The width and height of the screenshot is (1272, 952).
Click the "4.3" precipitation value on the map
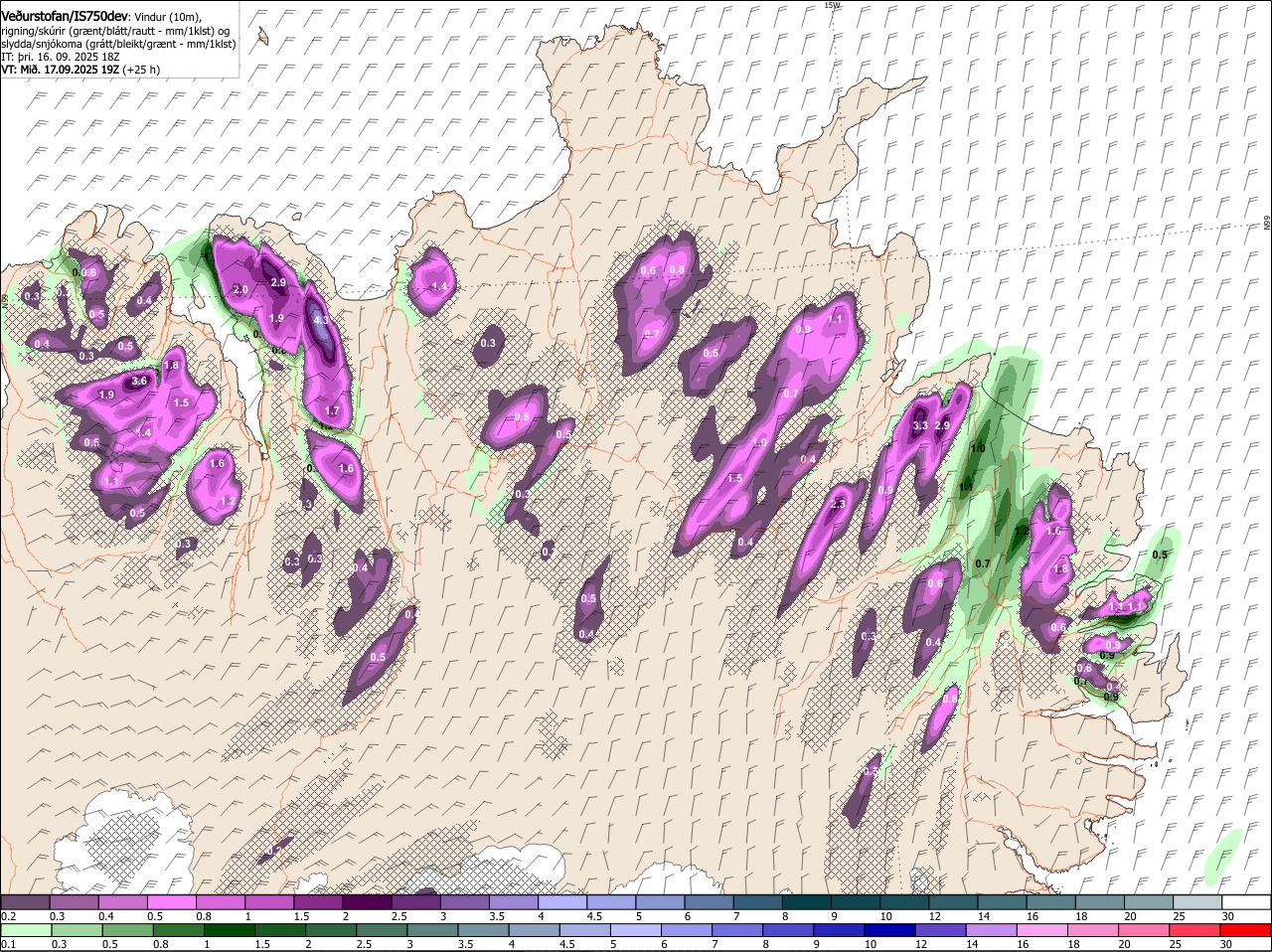[321, 321]
